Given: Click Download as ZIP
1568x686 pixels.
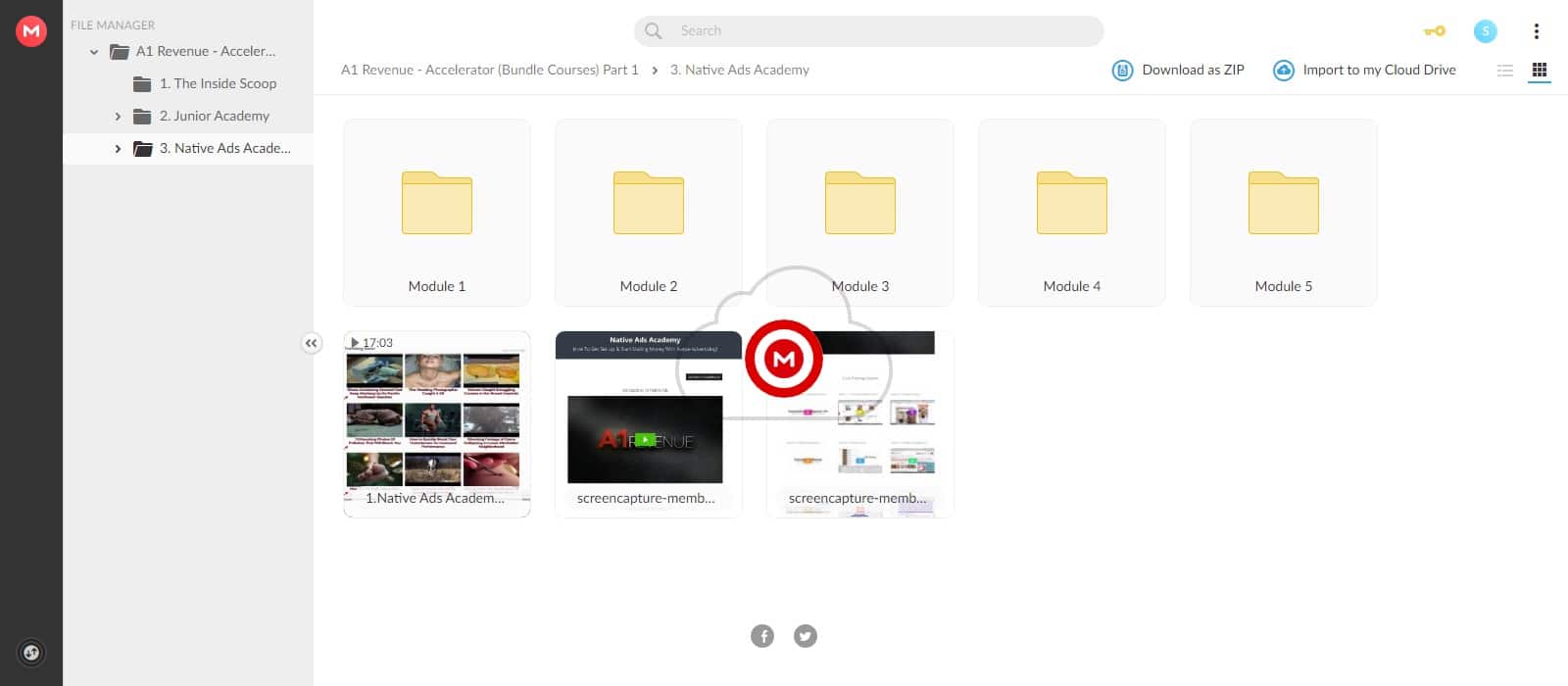Looking at the screenshot, I should point(1178,71).
